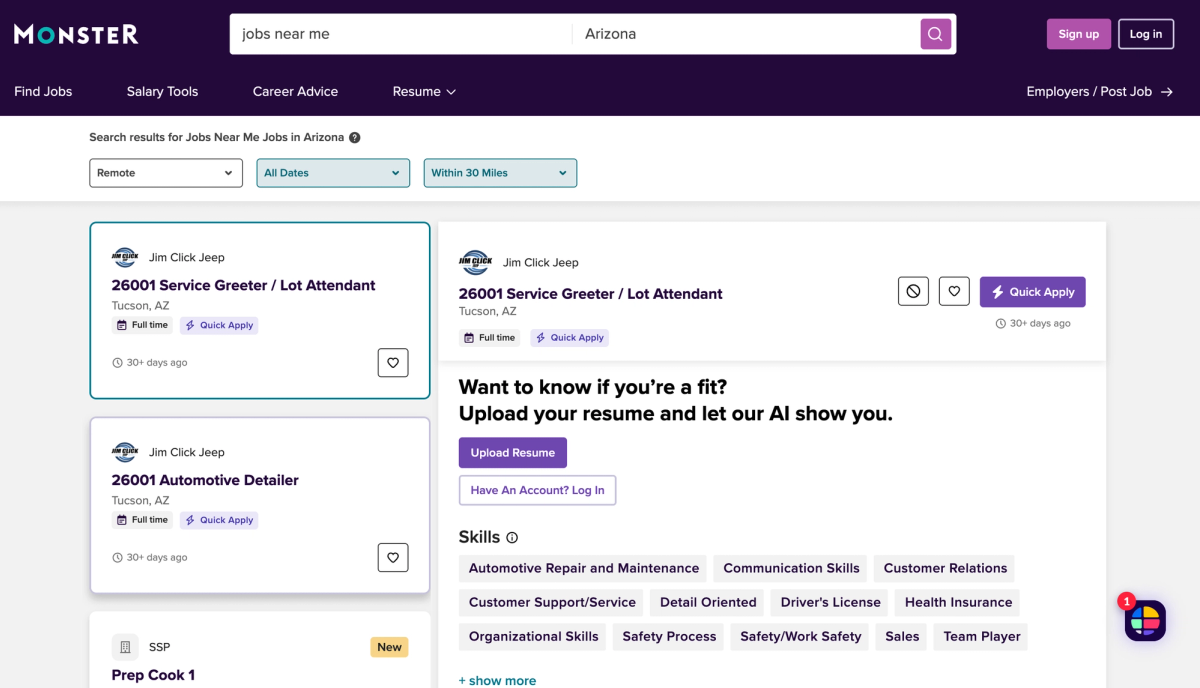Select Driver's License skill tag

(x=831, y=603)
